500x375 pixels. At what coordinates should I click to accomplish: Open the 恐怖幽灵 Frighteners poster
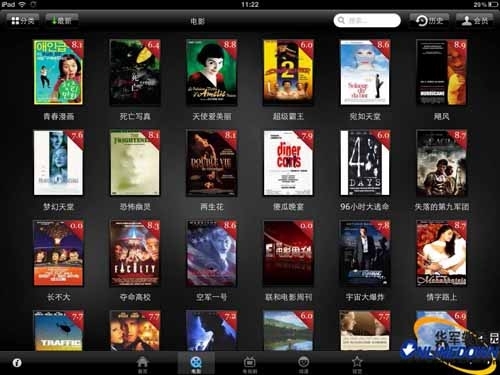(135, 163)
